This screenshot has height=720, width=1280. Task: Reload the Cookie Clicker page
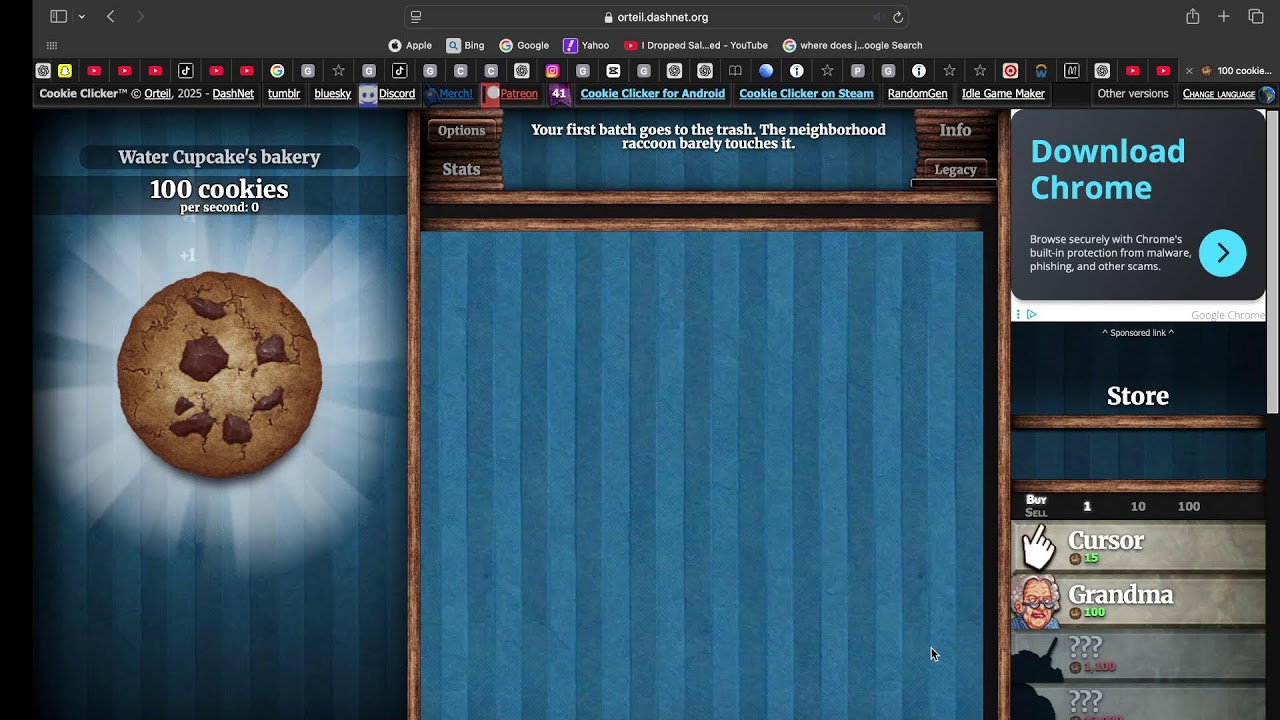tap(898, 17)
